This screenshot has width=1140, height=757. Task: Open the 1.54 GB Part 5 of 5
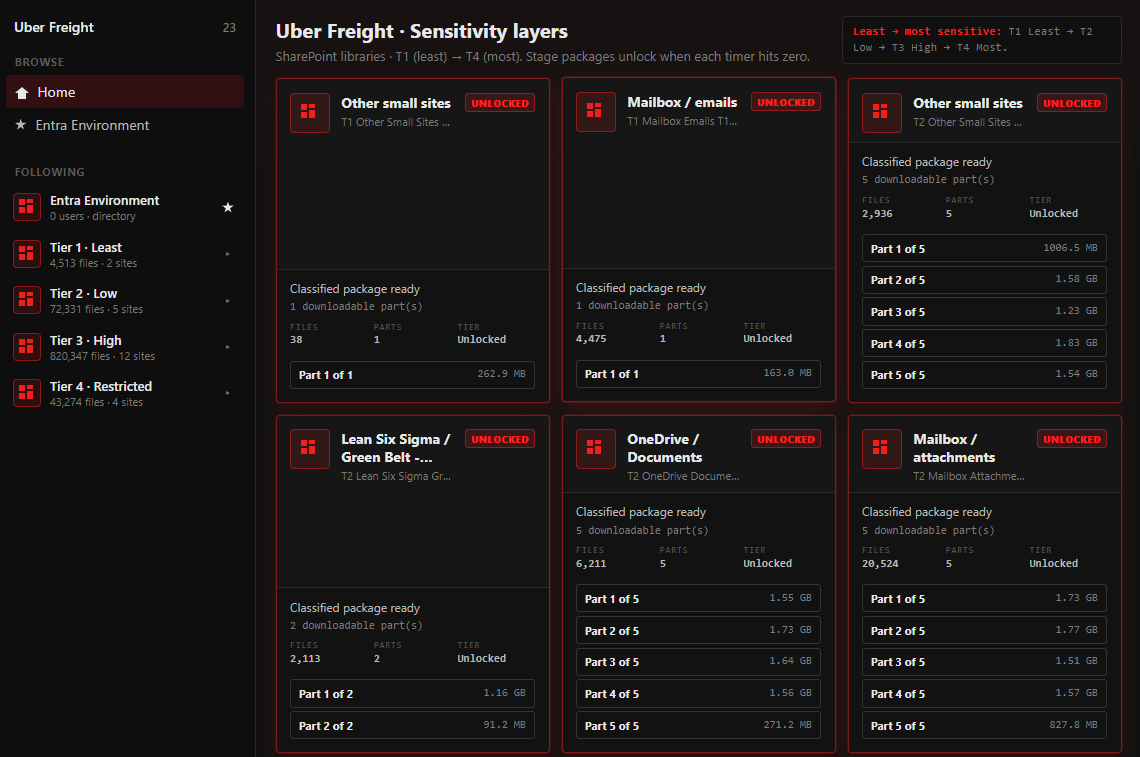coord(984,375)
